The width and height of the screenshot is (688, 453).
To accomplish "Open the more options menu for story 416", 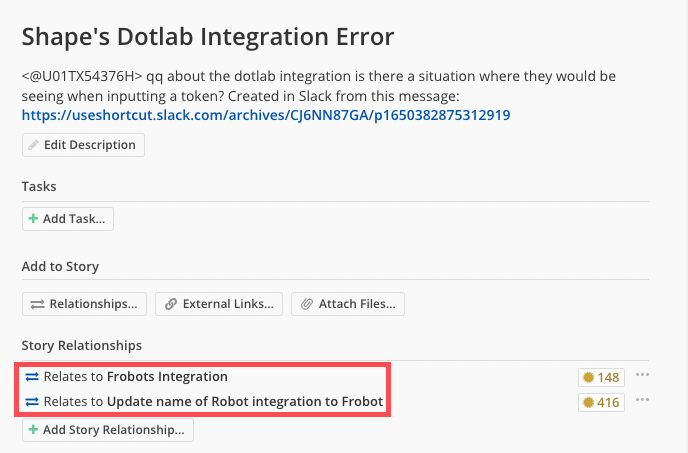I will pyautogui.click(x=642, y=400).
